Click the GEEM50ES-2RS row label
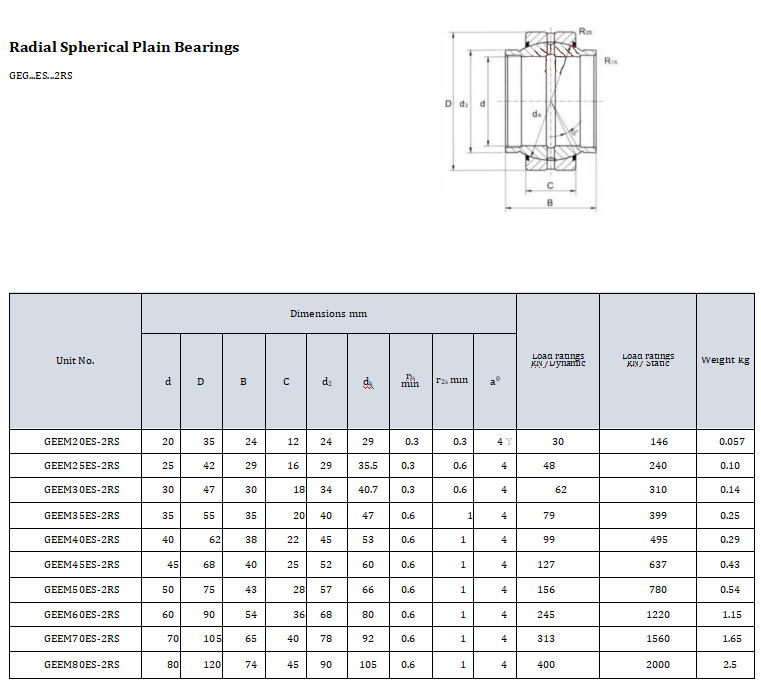This screenshot has width=761, height=691. [81, 589]
